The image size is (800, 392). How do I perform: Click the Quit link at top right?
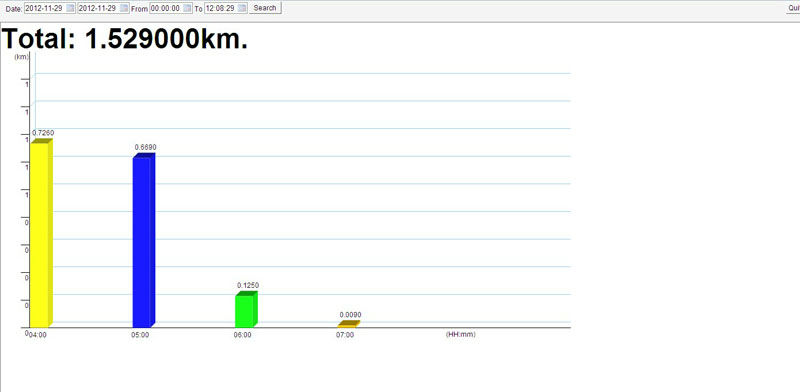794,8
